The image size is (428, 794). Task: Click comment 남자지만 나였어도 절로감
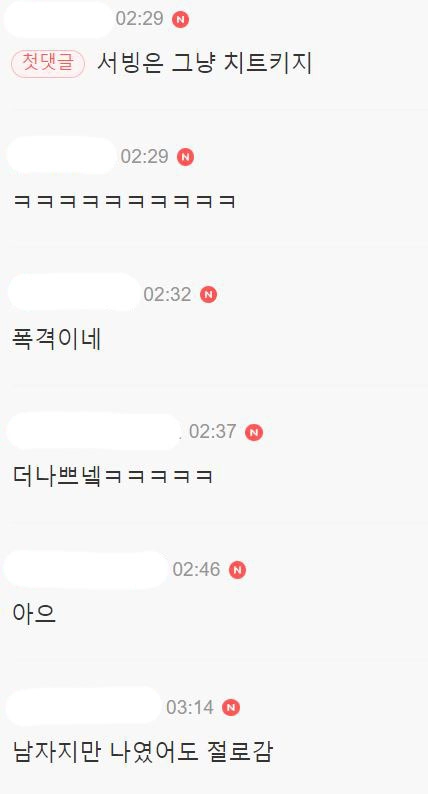142,752
